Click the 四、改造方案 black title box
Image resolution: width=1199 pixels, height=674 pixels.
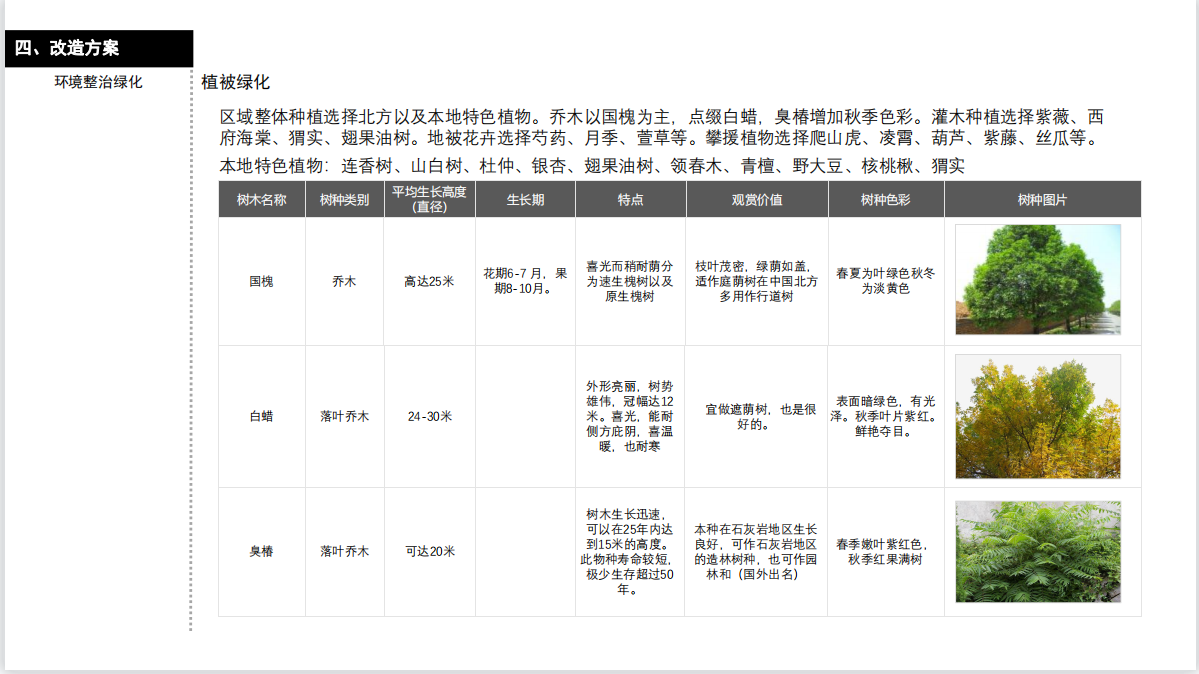click(98, 48)
